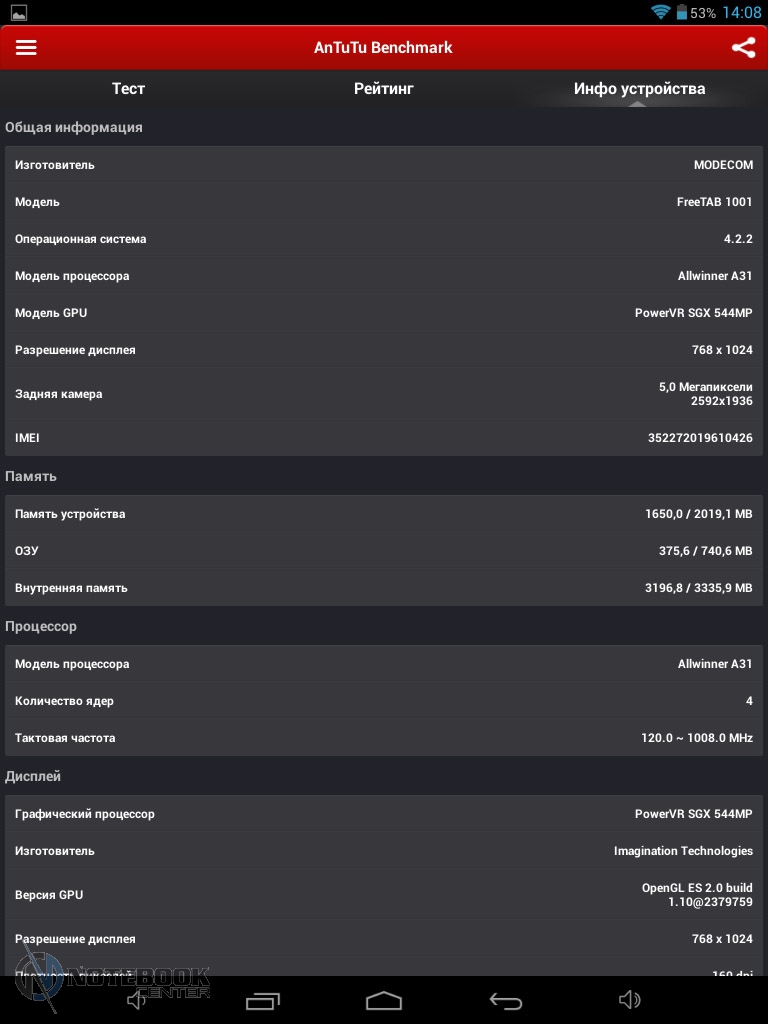Select the Модель FreeTAB 1001 row
Viewport: 768px width, 1024px height.
pyautogui.click(x=384, y=202)
